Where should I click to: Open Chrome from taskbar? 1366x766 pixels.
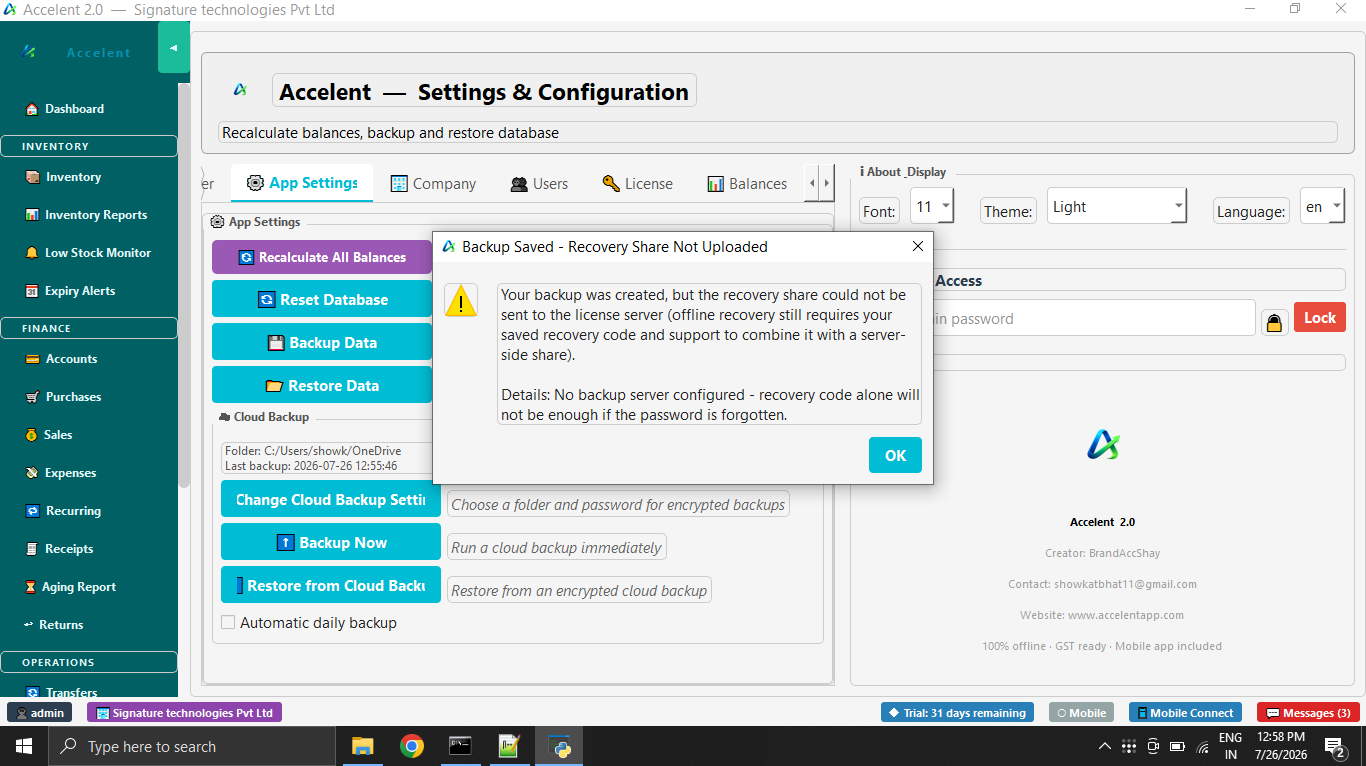tap(411, 746)
